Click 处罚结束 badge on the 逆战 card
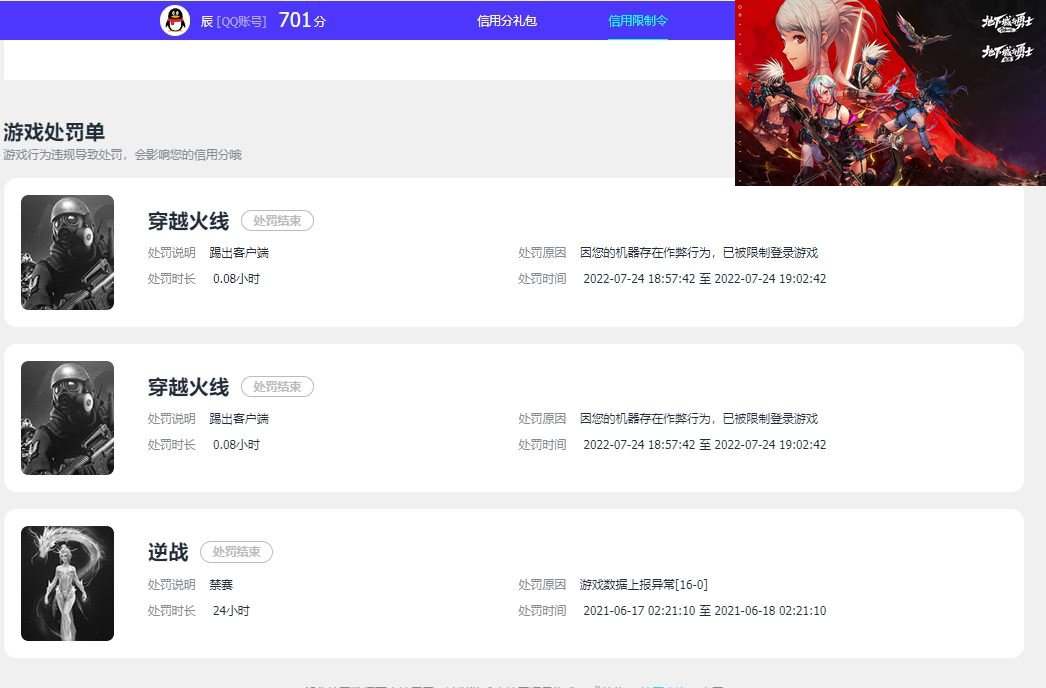 click(236, 552)
